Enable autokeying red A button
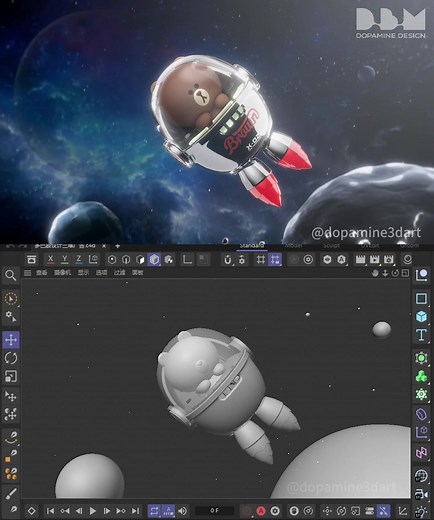The image size is (434, 520). 261,511
